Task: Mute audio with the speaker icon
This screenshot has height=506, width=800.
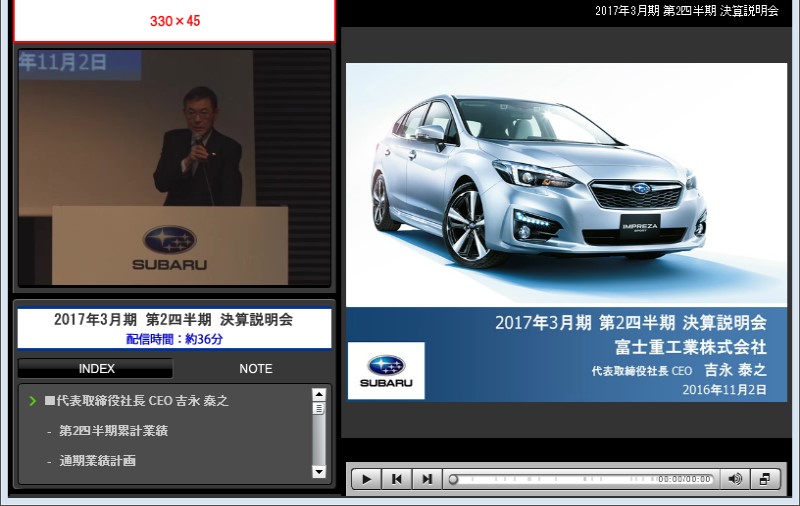Action: point(735,479)
